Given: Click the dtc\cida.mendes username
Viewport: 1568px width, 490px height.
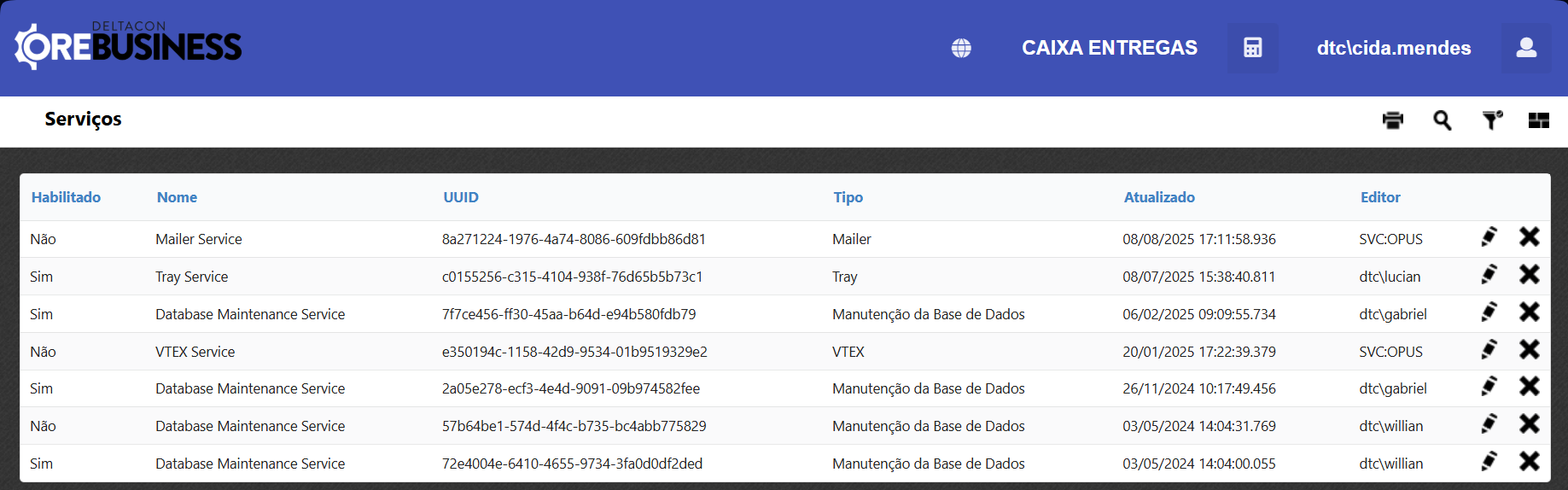Looking at the screenshot, I should (x=1393, y=48).
